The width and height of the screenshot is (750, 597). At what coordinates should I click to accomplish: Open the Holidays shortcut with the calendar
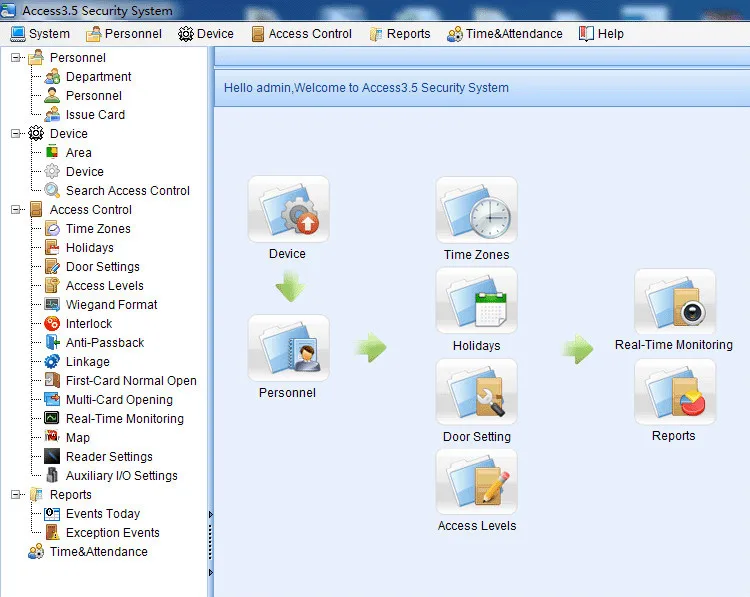coord(476,300)
